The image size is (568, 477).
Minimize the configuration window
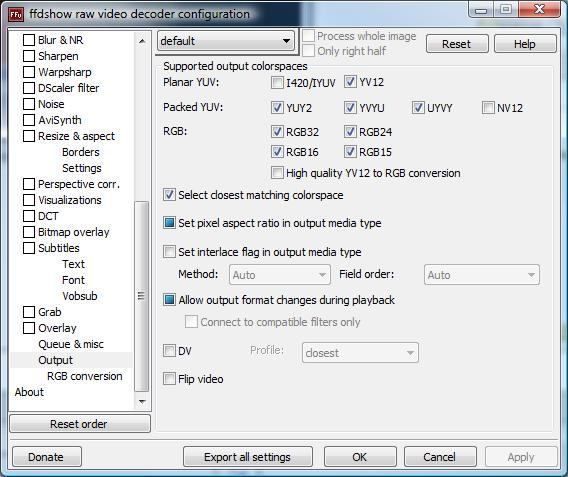[x=481, y=10]
